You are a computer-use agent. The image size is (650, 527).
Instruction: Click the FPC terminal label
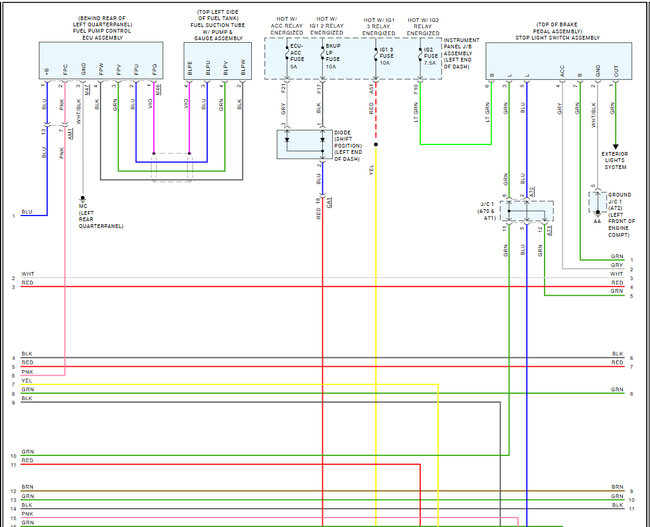coord(65,70)
